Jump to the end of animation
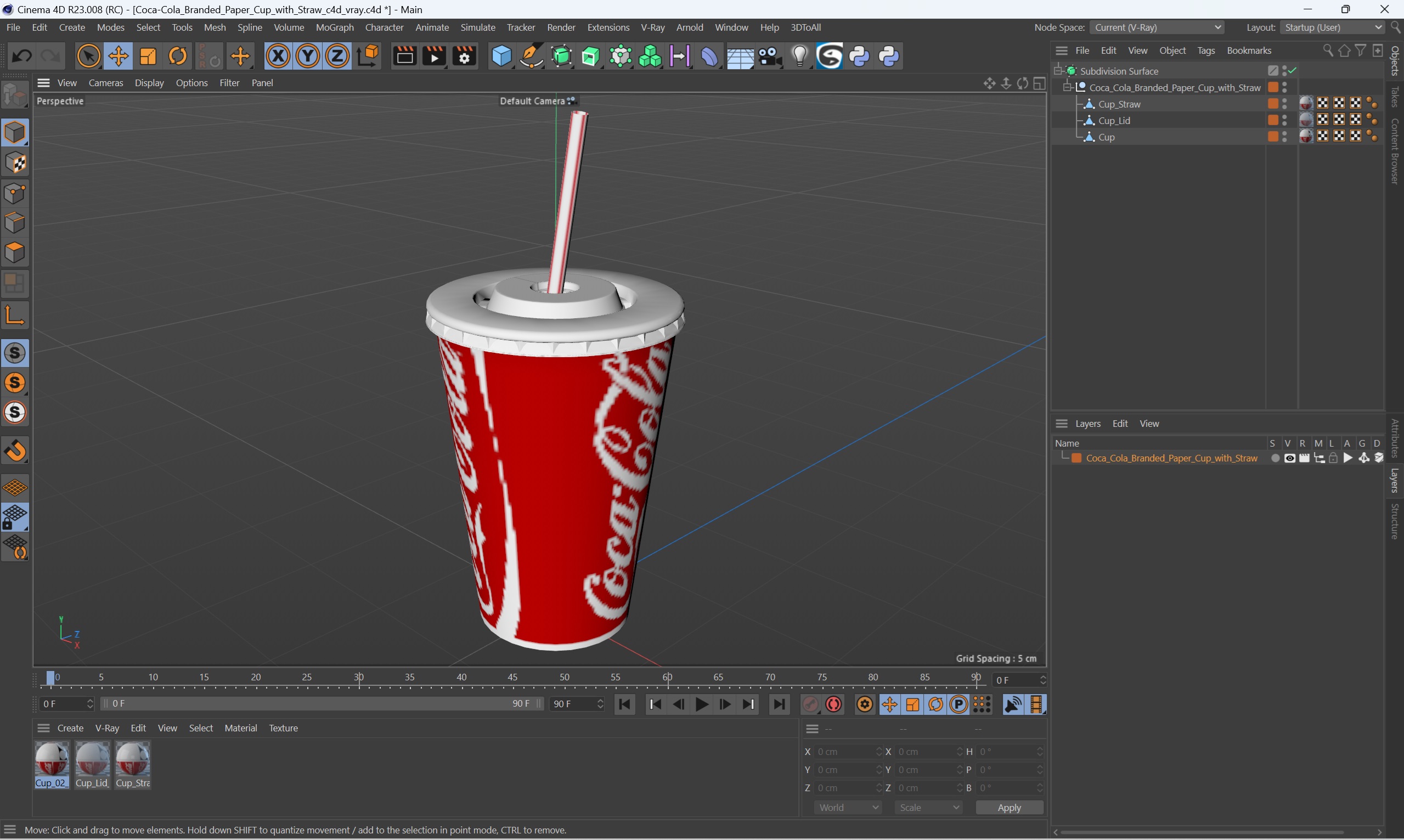 [x=779, y=704]
